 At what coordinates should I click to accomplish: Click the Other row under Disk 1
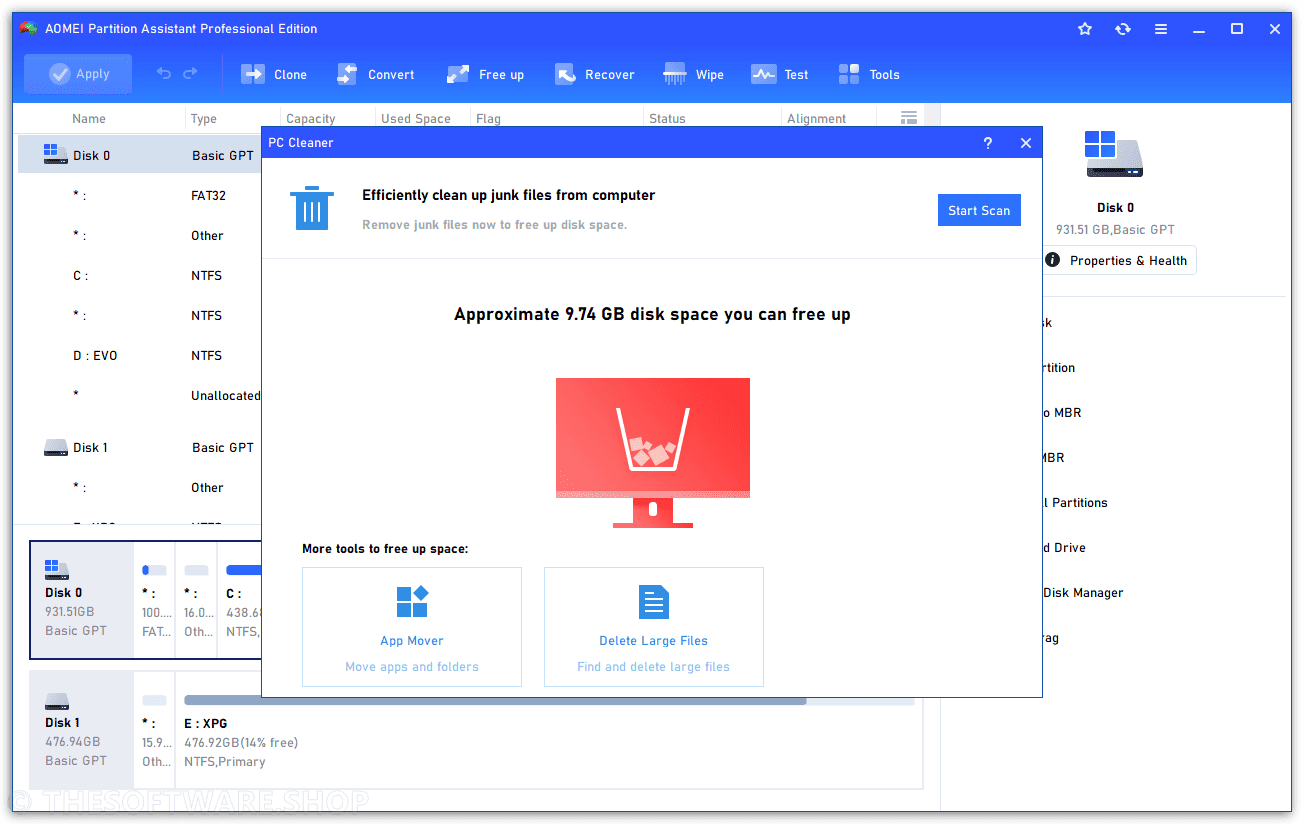pyautogui.click(x=139, y=487)
